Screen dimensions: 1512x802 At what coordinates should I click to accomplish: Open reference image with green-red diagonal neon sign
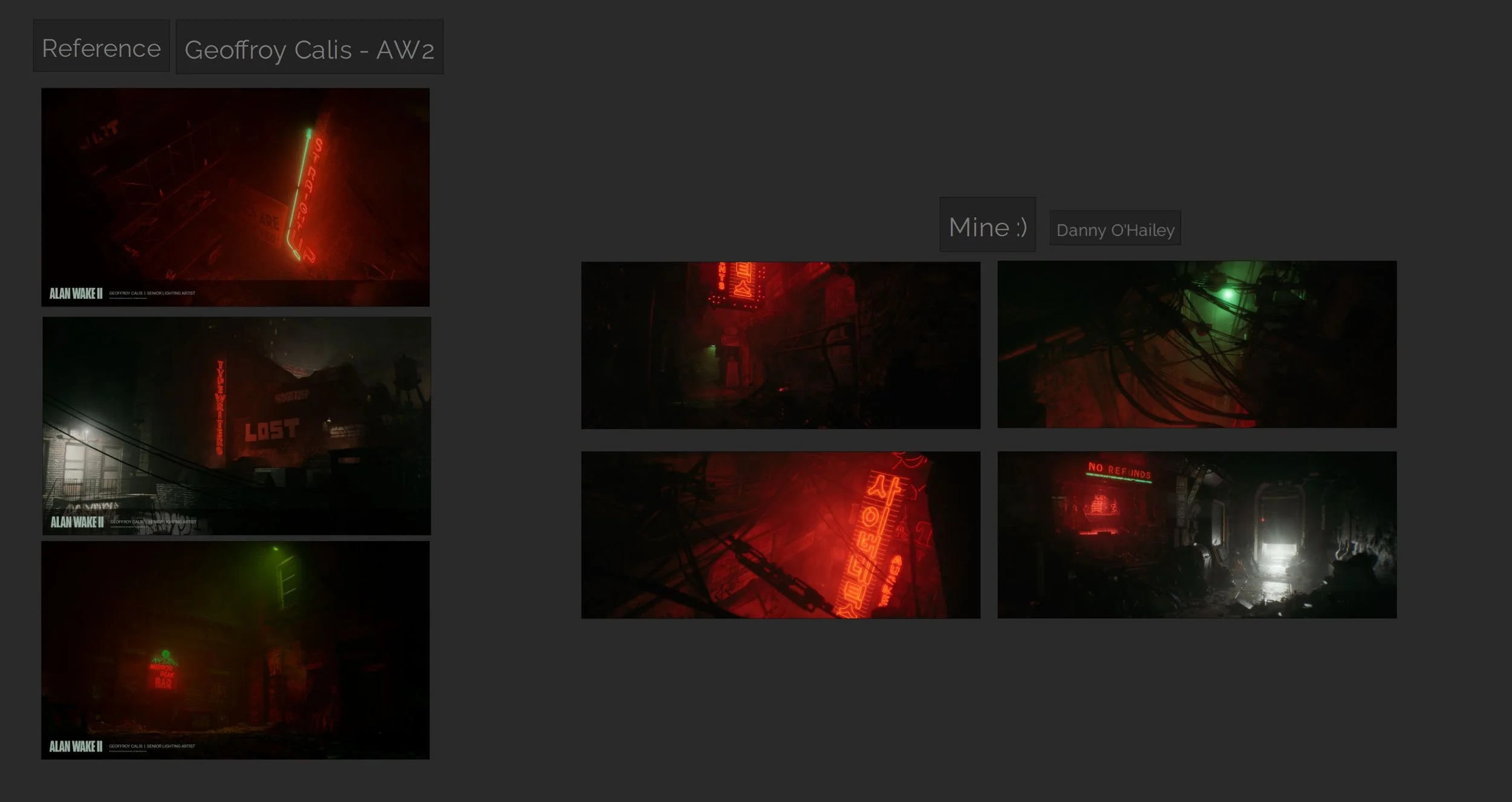236,197
